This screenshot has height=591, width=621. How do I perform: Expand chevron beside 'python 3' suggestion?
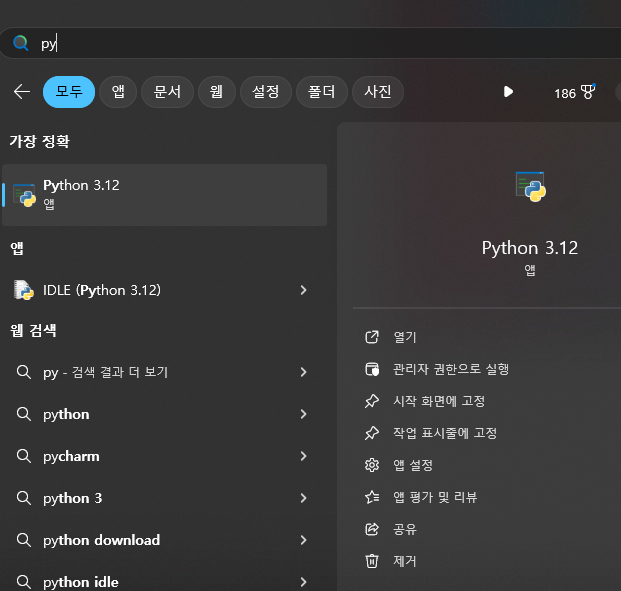click(x=303, y=498)
